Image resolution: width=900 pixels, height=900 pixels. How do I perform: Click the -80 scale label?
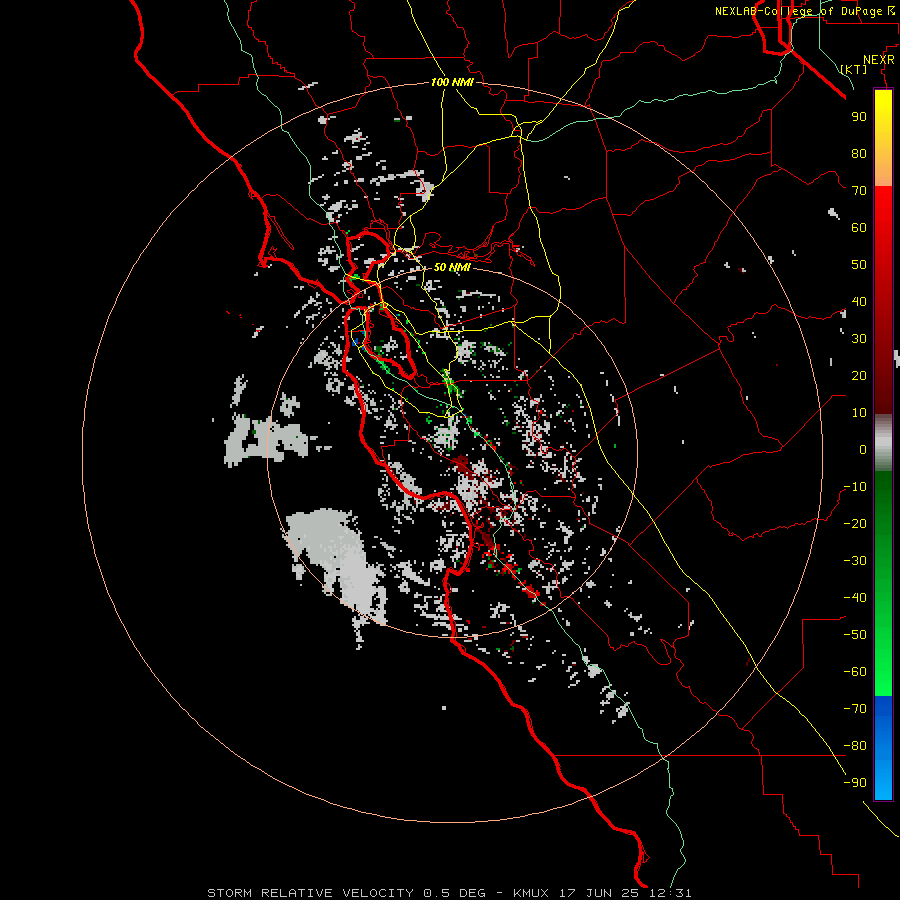[855, 746]
